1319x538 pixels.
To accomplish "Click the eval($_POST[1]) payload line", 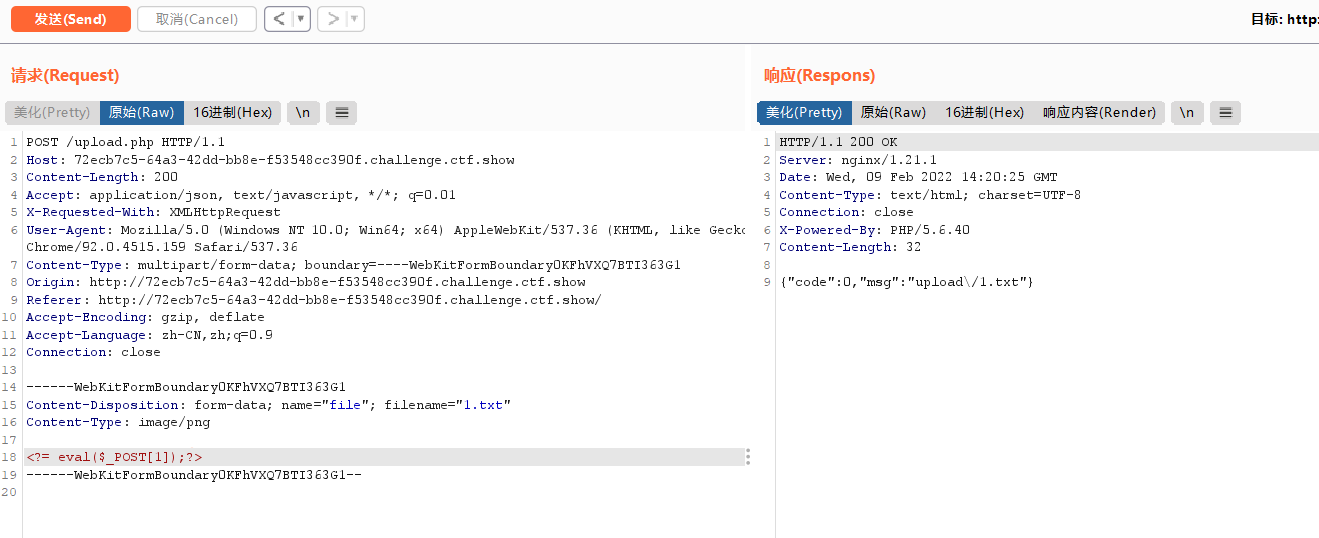I will [114, 457].
